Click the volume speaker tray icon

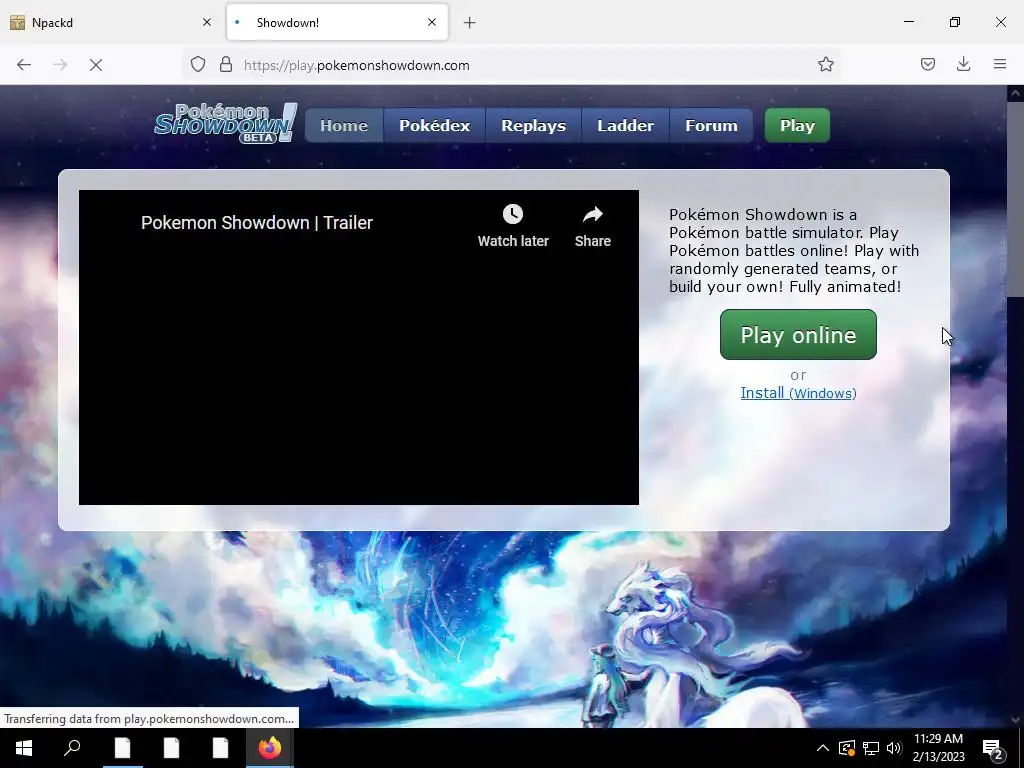894,748
